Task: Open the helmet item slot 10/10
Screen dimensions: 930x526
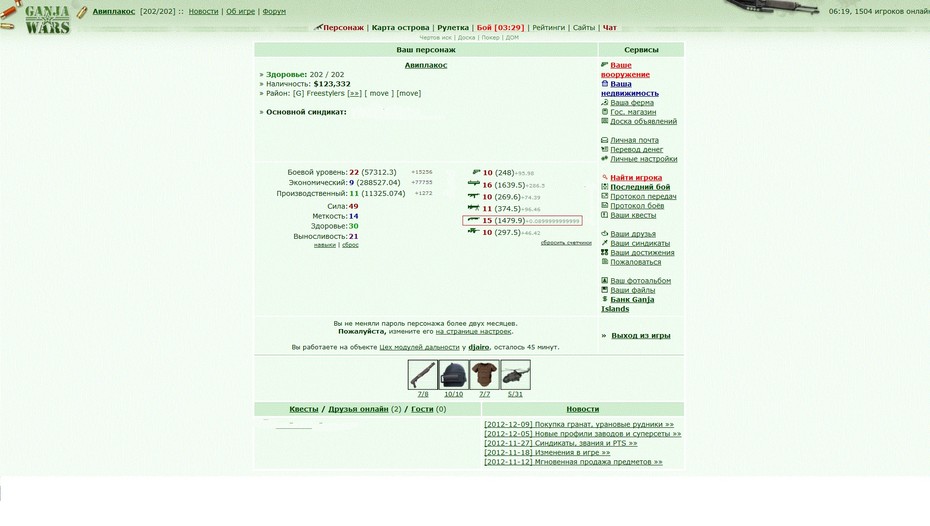Action: [453, 375]
